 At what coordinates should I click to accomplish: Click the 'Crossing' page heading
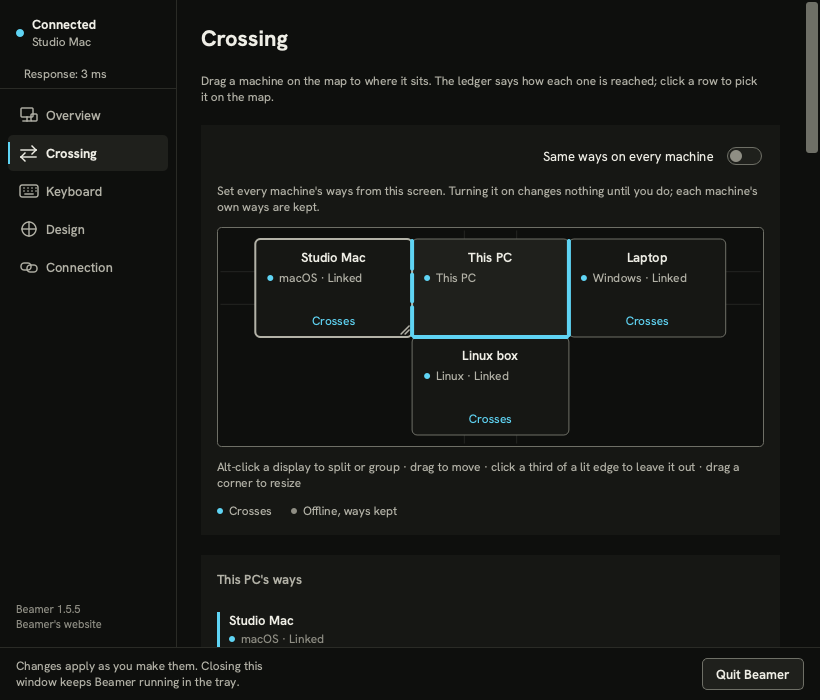tap(244, 39)
